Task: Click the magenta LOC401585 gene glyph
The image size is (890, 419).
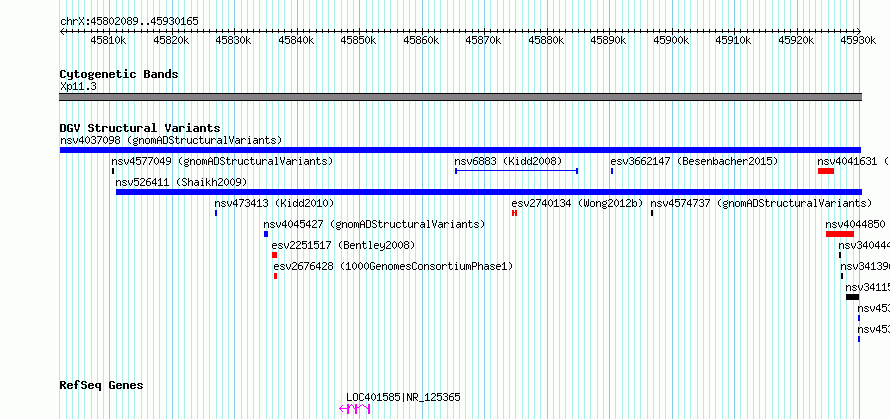Action: tap(355, 409)
